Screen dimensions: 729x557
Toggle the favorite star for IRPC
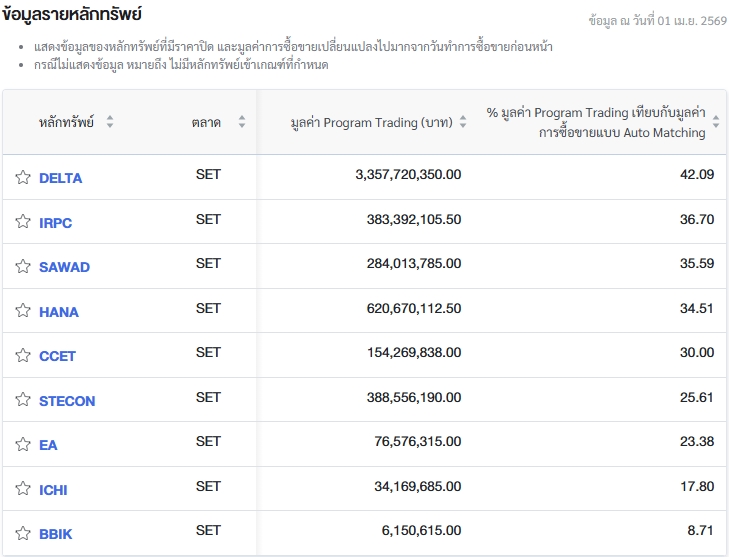23,222
